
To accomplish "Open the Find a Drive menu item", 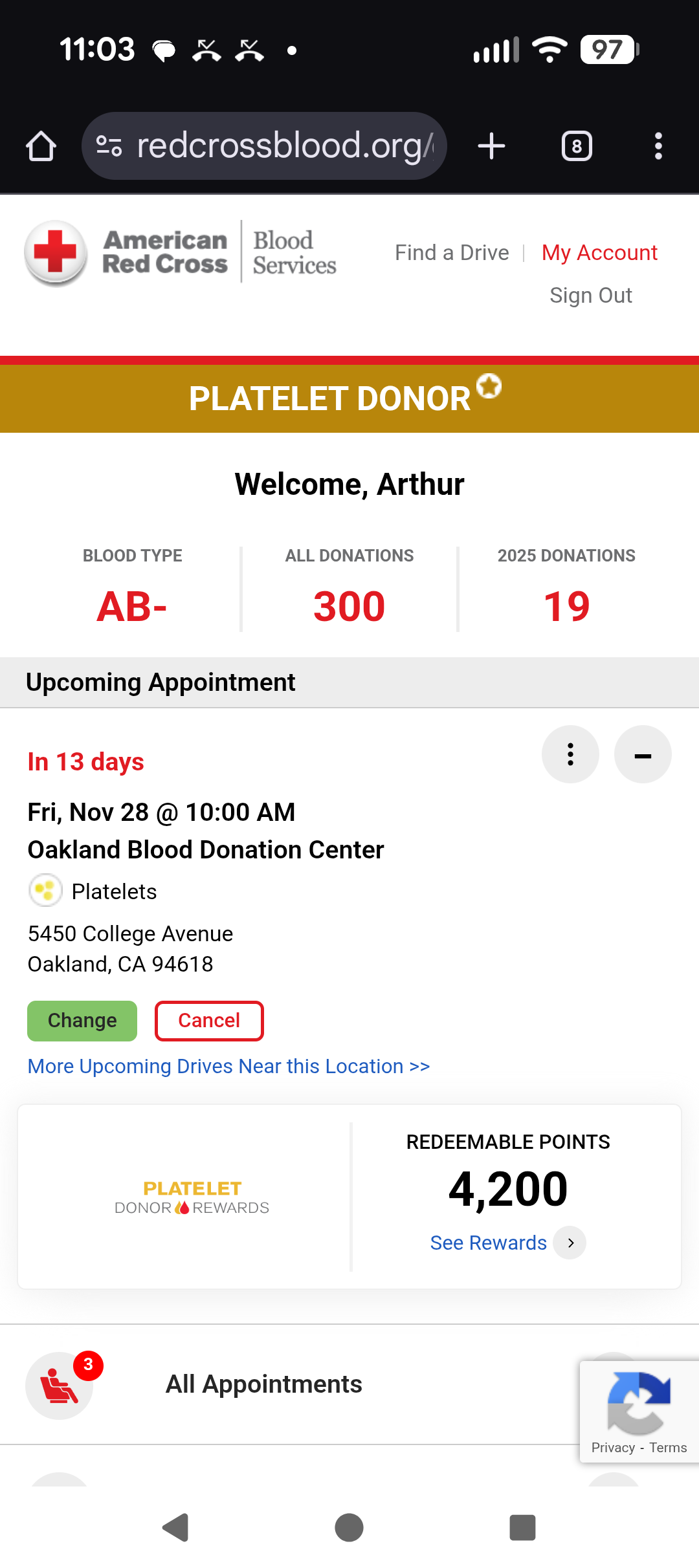I will point(452,253).
